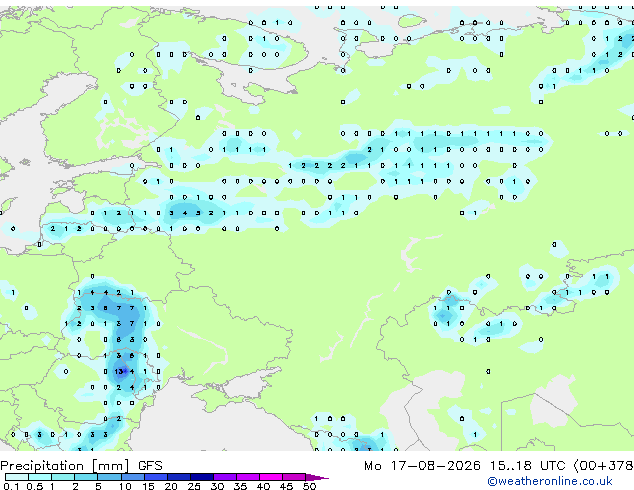Click the 20–25 mm dark blue legend box
634x490 pixels.
(179, 477)
